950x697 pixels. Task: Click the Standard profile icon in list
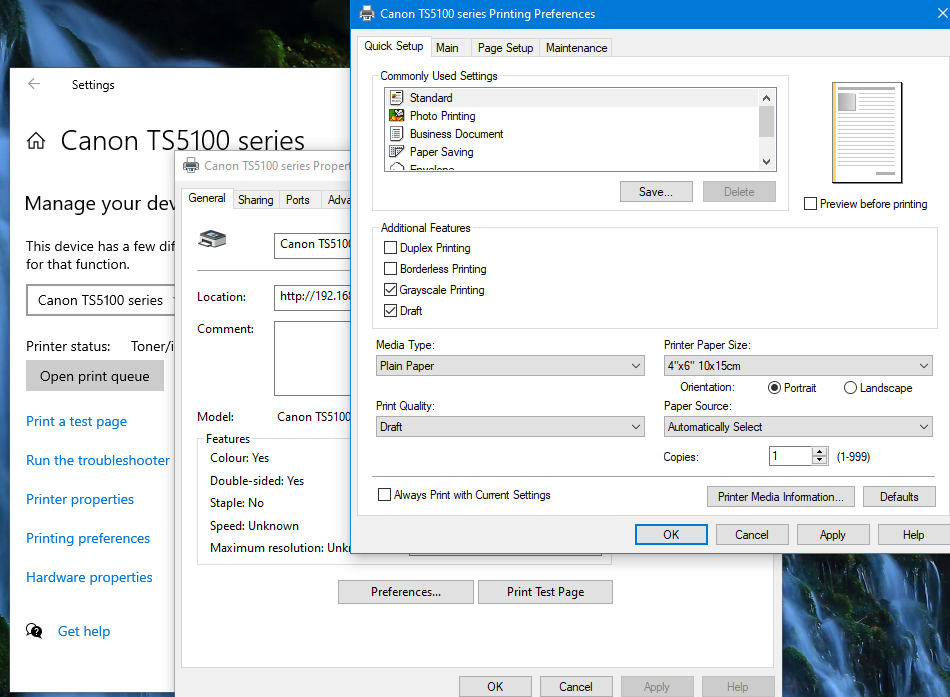[396, 98]
